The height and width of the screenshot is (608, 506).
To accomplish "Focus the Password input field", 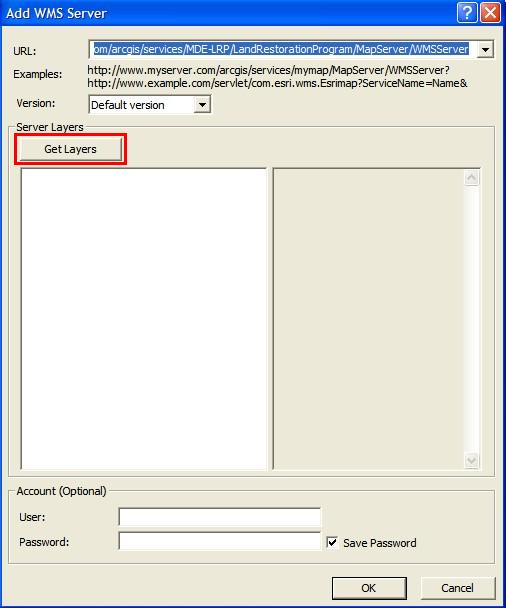I will (219, 541).
